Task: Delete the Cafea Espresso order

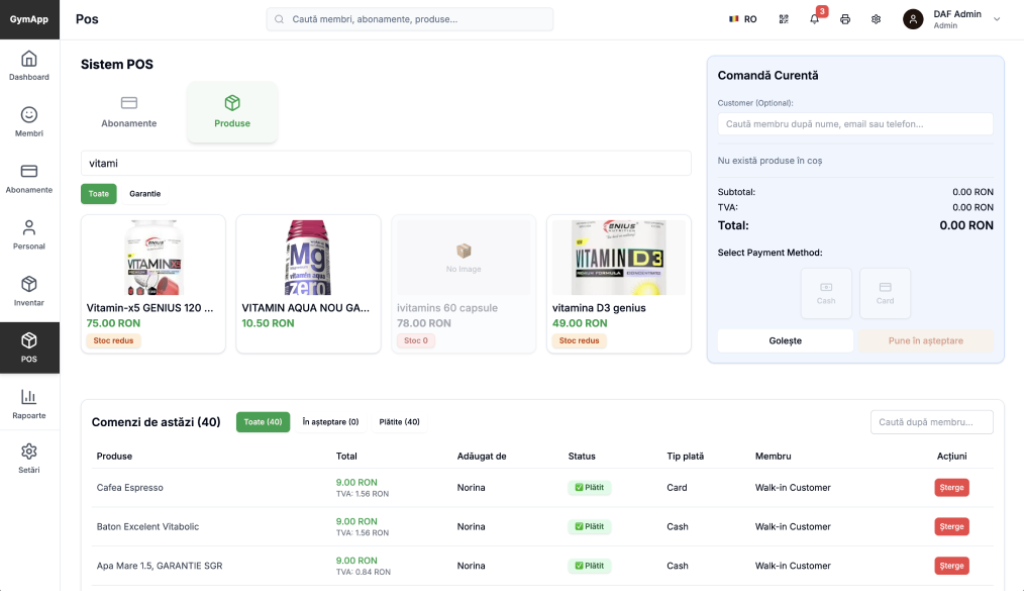Action: (x=951, y=488)
